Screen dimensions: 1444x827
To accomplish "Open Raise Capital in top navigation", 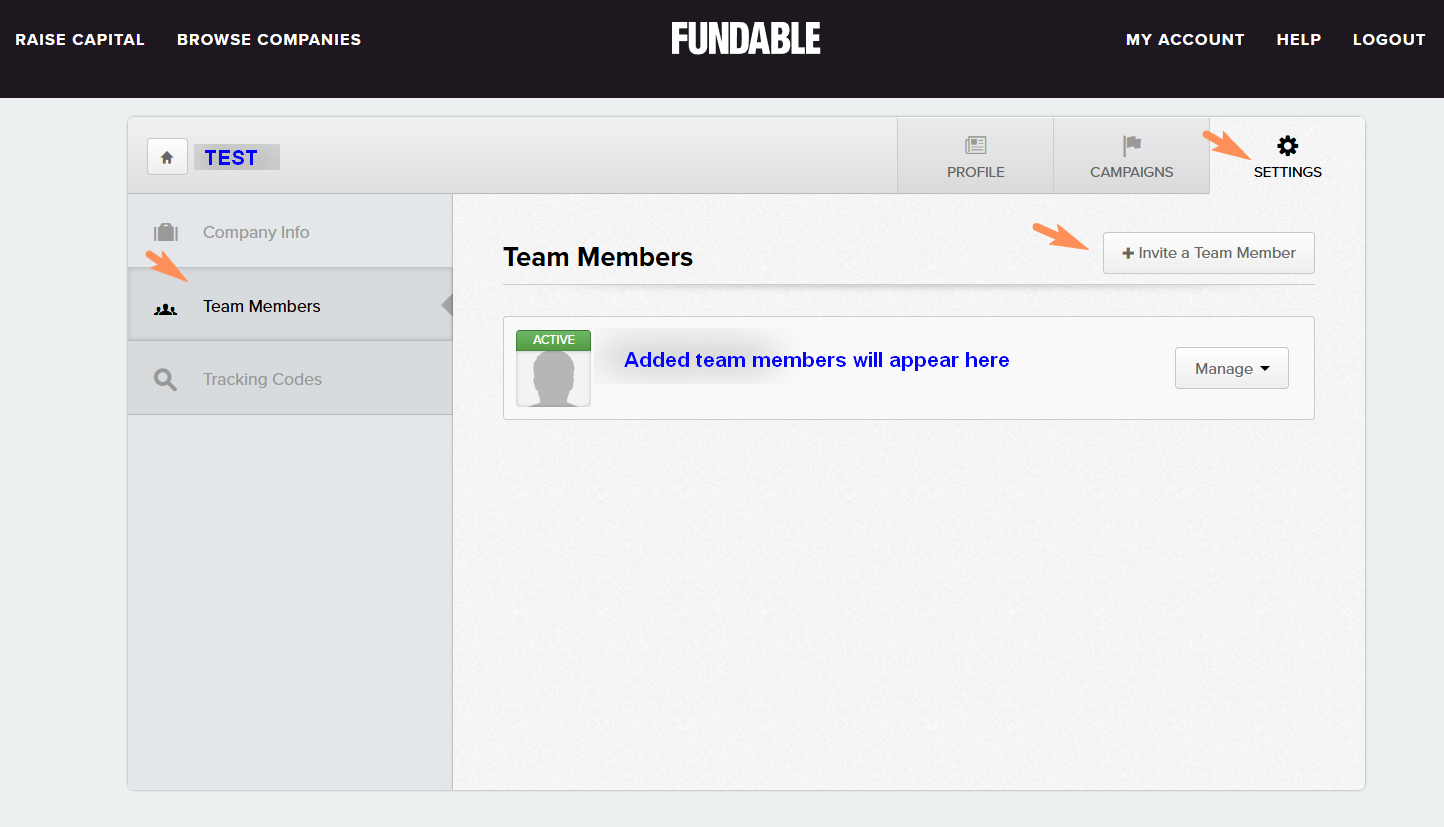I will tap(80, 40).
